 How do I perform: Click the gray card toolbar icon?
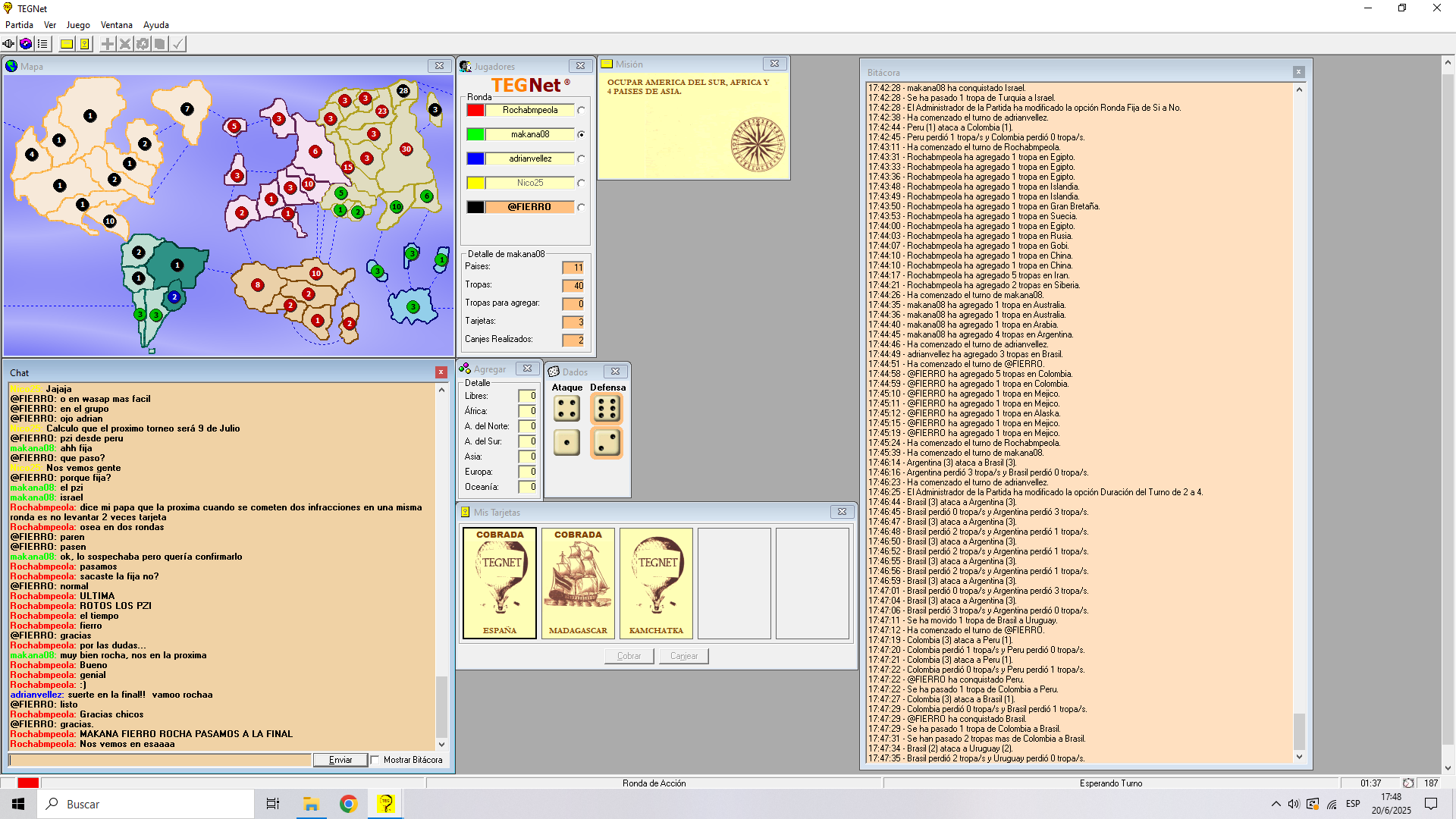[160, 44]
